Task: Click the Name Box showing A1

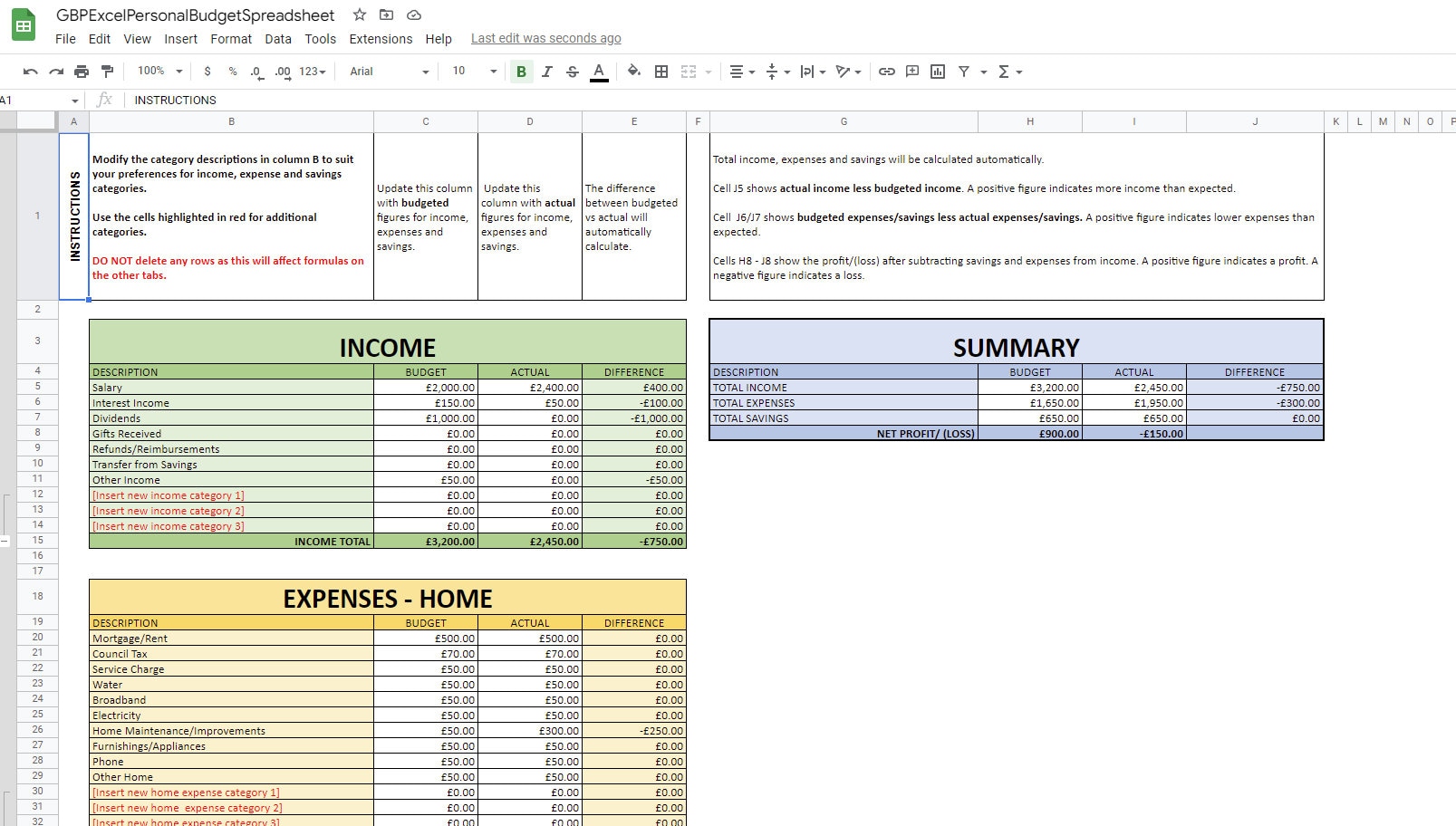Action: tap(34, 100)
